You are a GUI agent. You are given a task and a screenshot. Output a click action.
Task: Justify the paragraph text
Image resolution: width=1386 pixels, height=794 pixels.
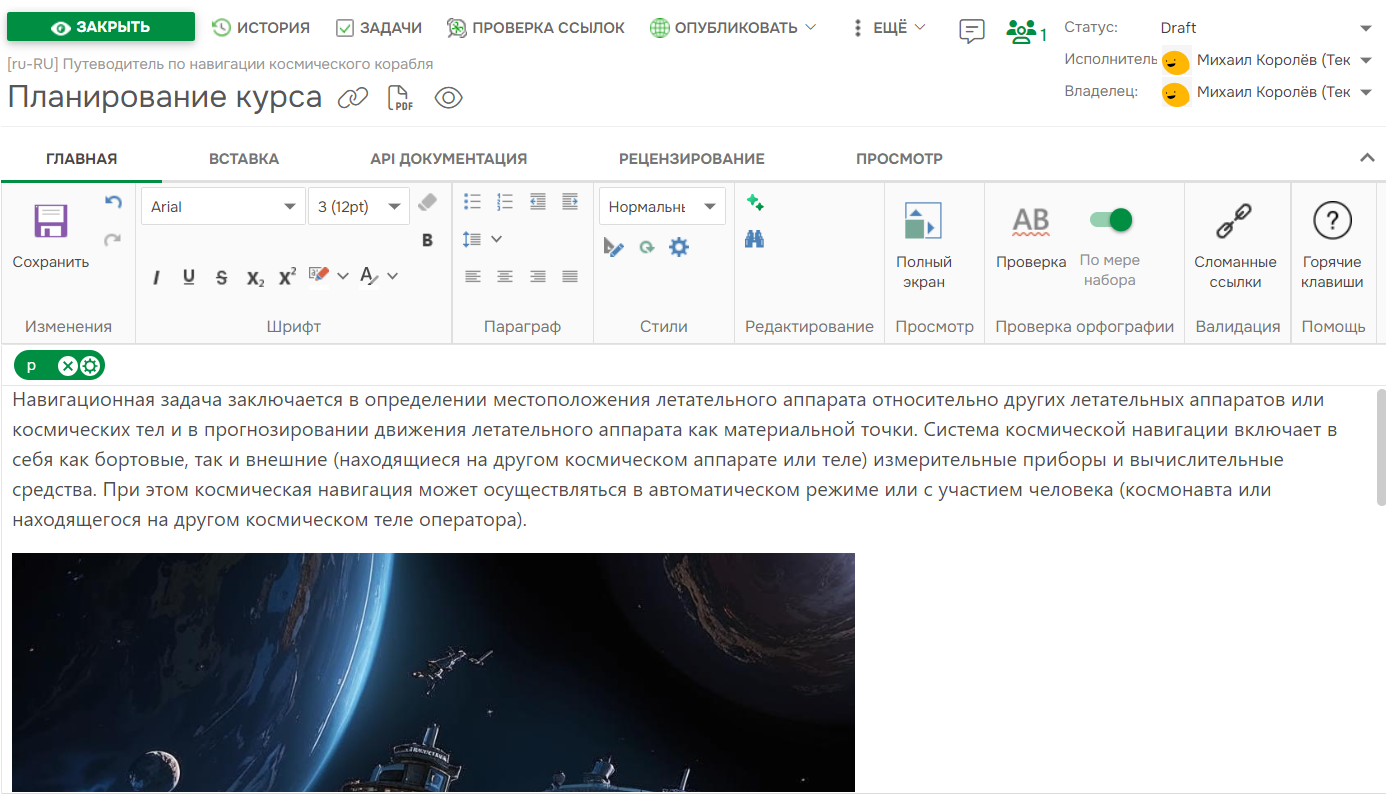click(x=570, y=276)
